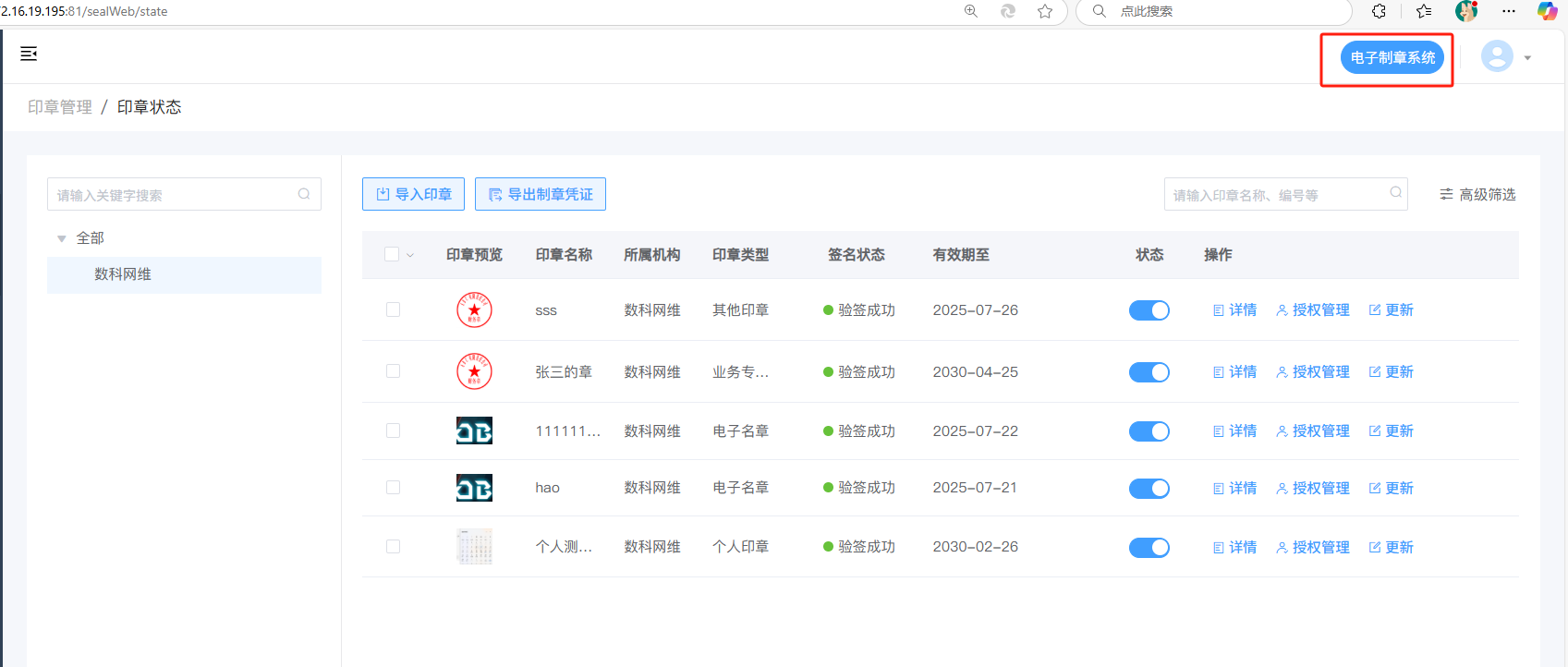Select the 全部 node label in the tree
This screenshot has width=1568, height=667.
click(x=90, y=238)
